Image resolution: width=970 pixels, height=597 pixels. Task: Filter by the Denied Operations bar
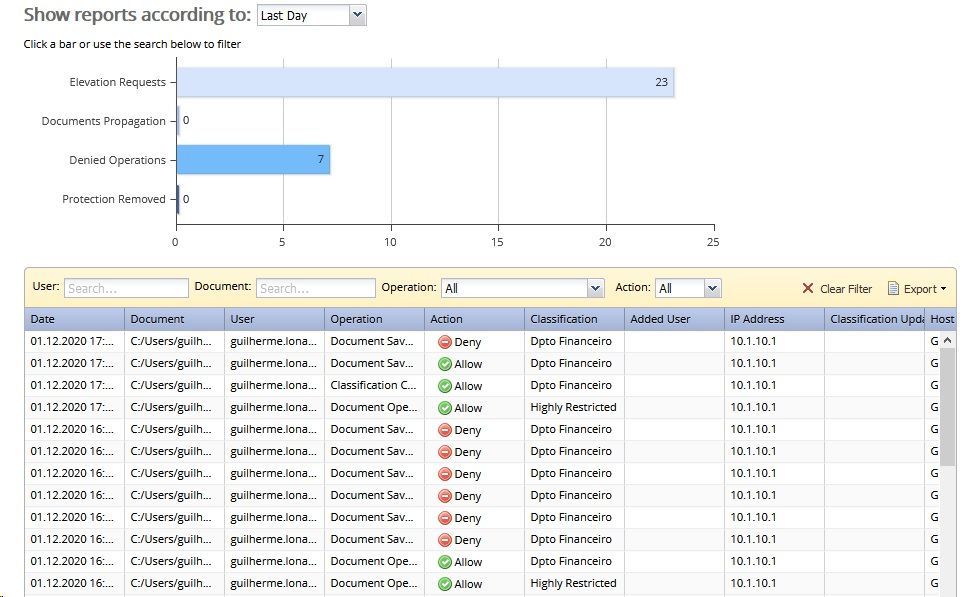point(253,160)
